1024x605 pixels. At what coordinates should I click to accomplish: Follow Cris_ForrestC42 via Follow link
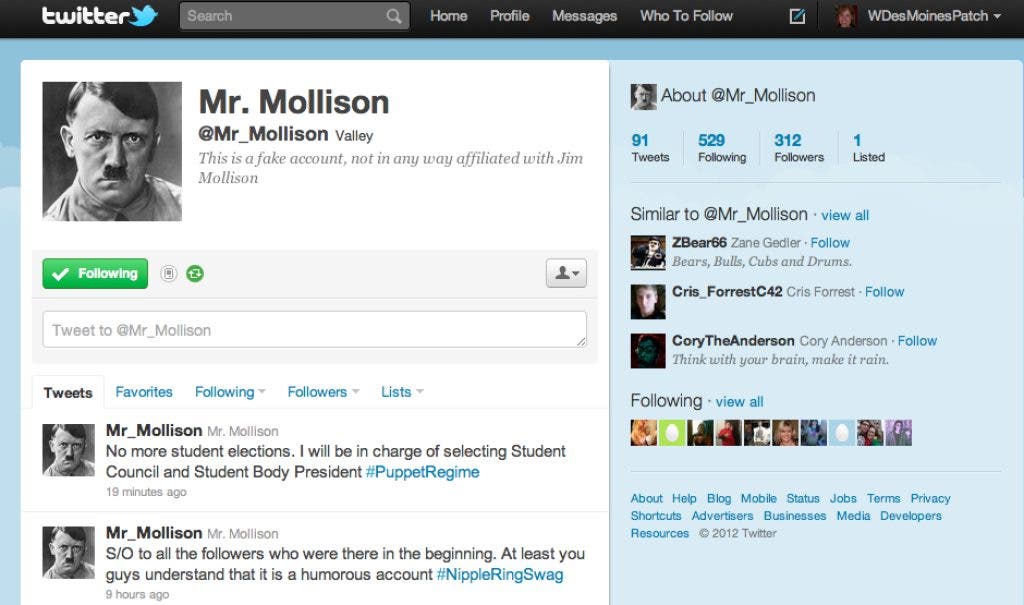click(884, 292)
